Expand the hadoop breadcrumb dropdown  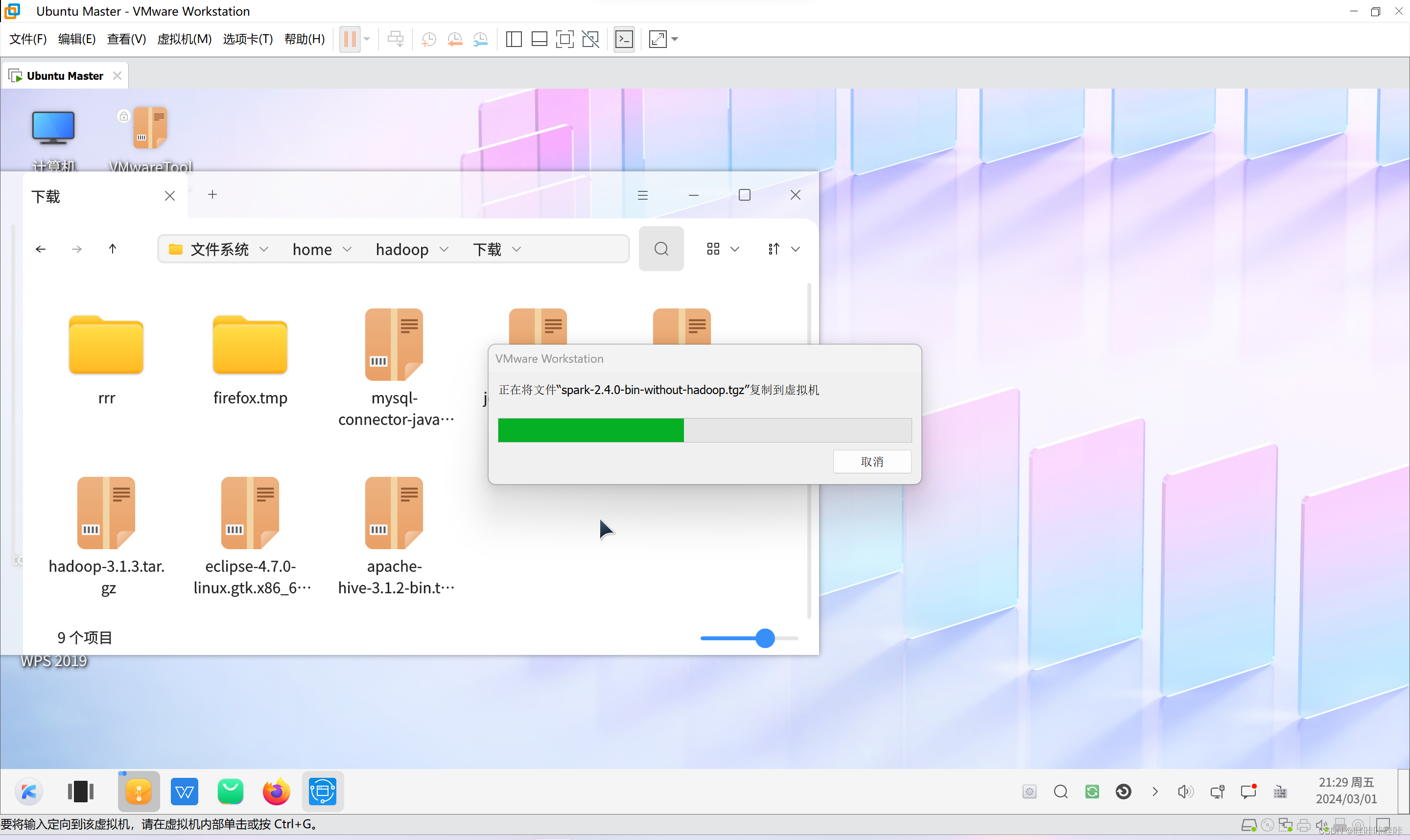(445, 250)
